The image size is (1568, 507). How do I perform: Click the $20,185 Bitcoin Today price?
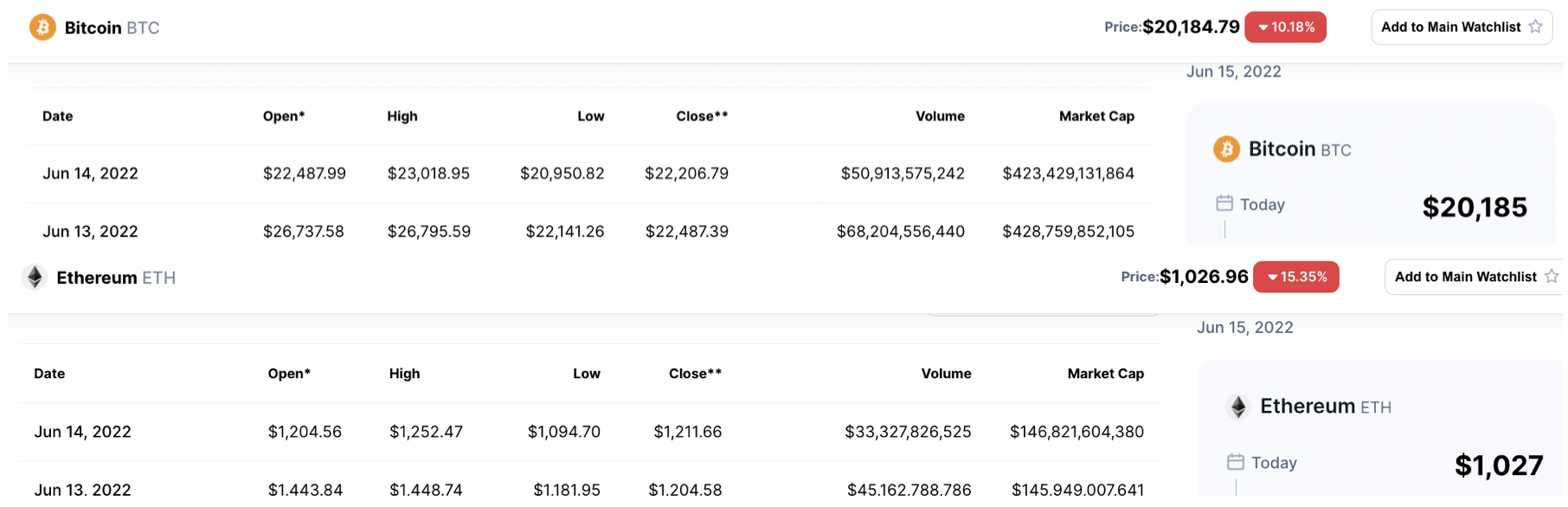[1475, 208]
